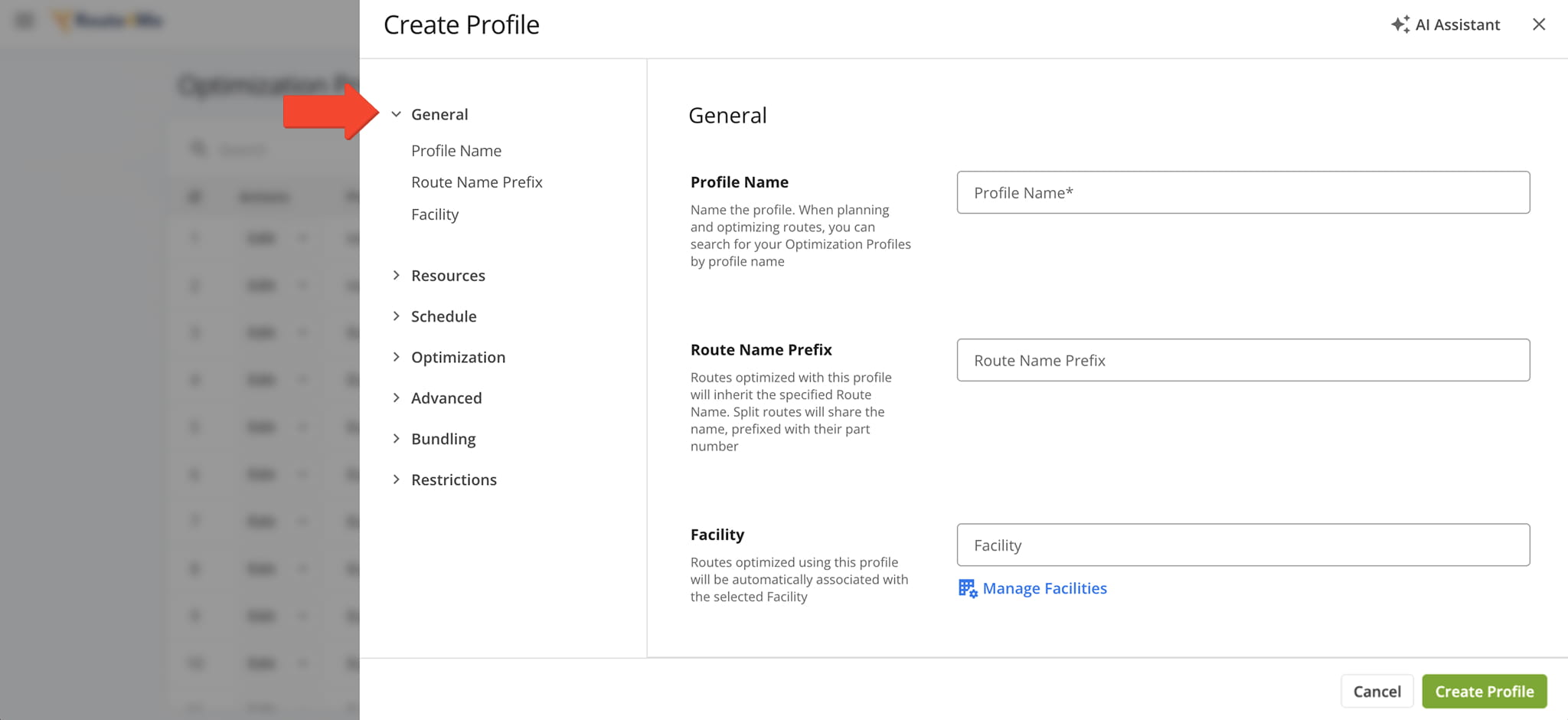Close the Create Profile dialog
Image resolution: width=1568 pixels, height=720 pixels.
pyautogui.click(x=1539, y=25)
